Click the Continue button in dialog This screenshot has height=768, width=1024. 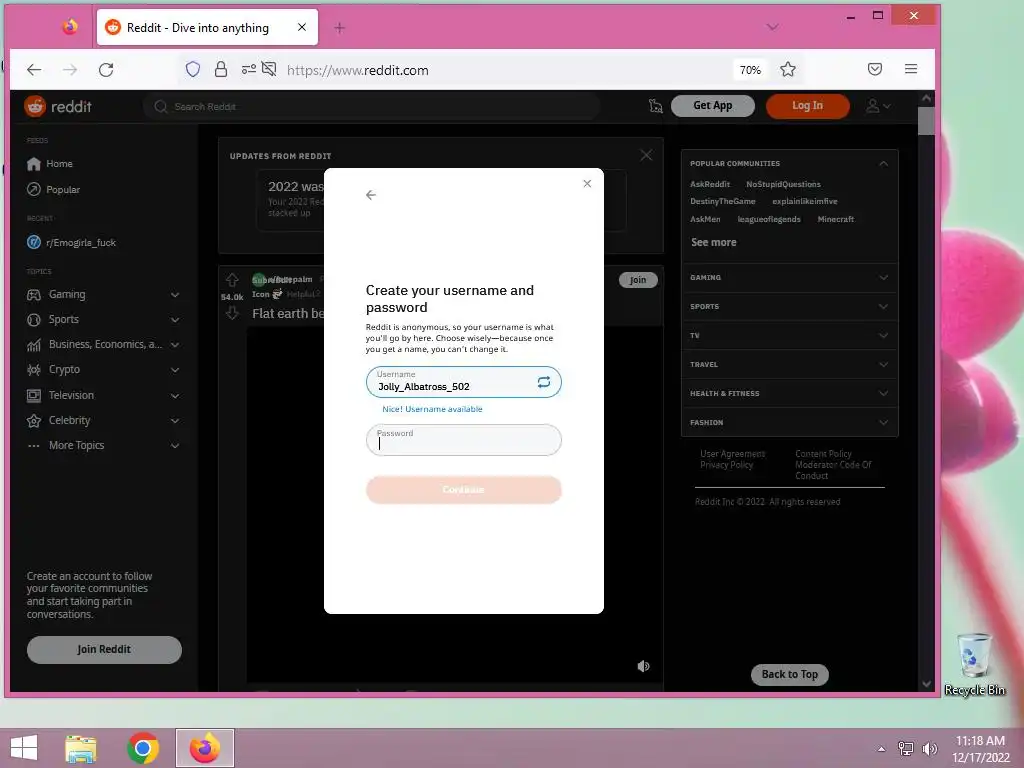(464, 490)
